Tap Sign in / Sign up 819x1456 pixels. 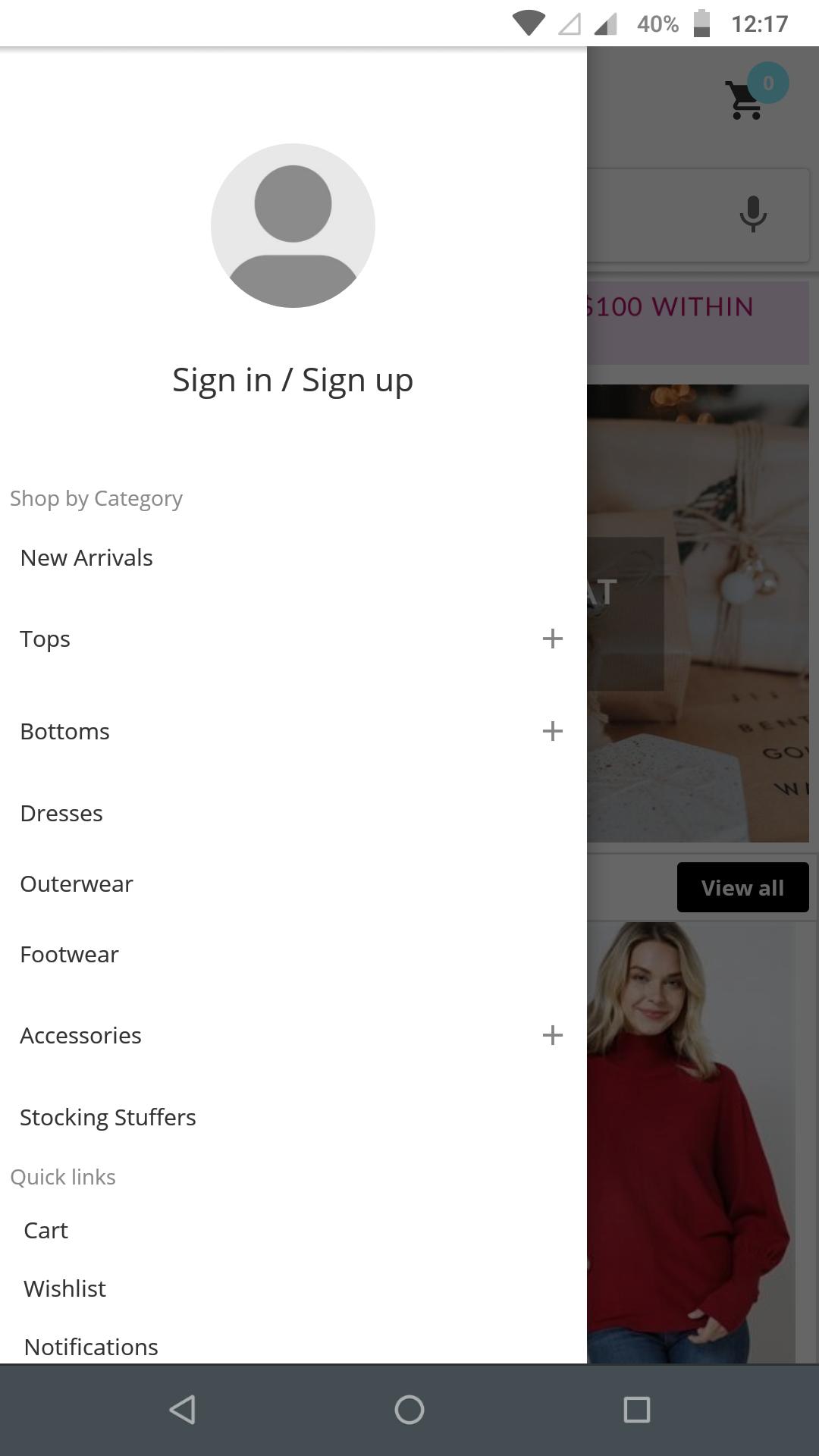tap(293, 380)
